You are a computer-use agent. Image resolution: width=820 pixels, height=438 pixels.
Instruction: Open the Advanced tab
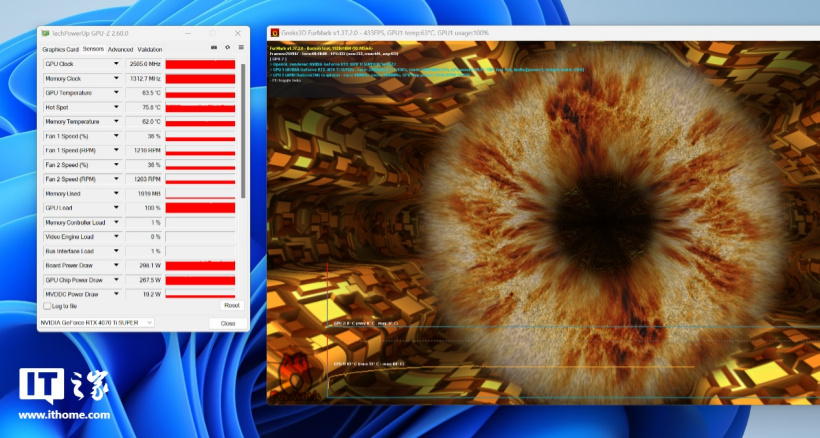coord(120,48)
